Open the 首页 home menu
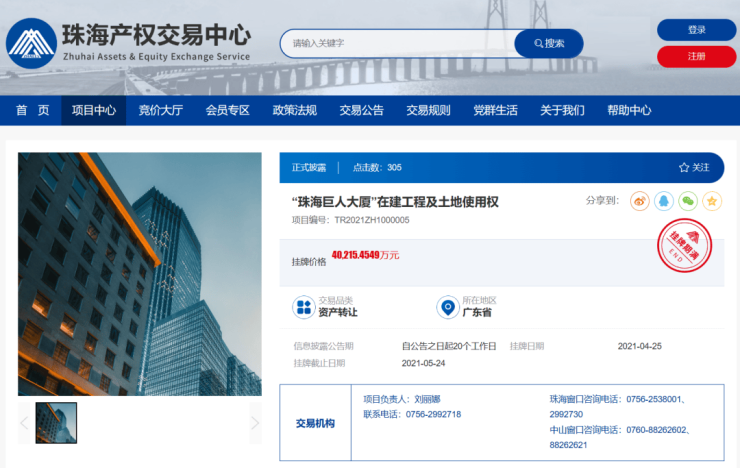Viewport: 740px width, 468px height. (x=32, y=110)
